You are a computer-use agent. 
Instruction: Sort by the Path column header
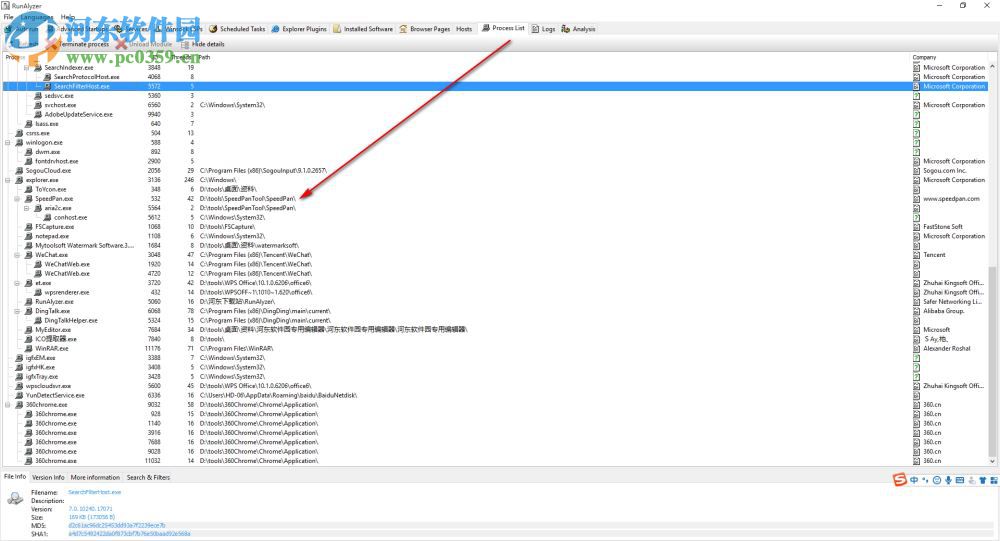[204, 57]
